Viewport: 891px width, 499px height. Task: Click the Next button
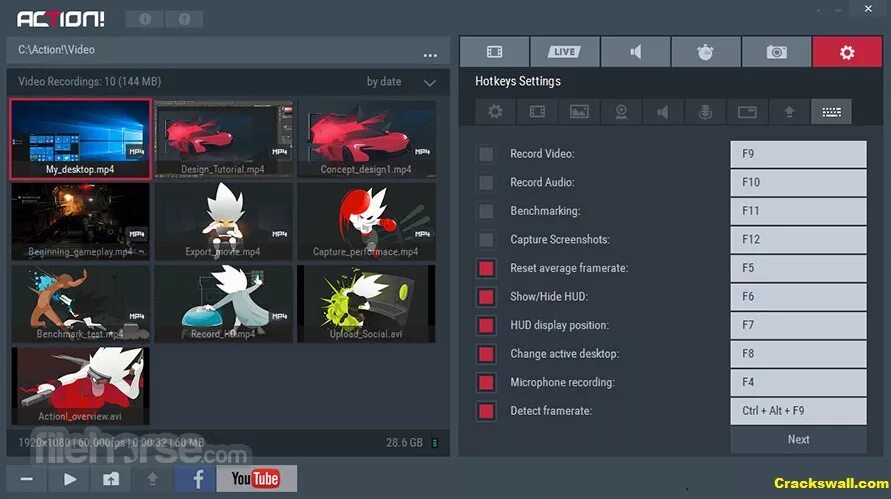point(798,440)
